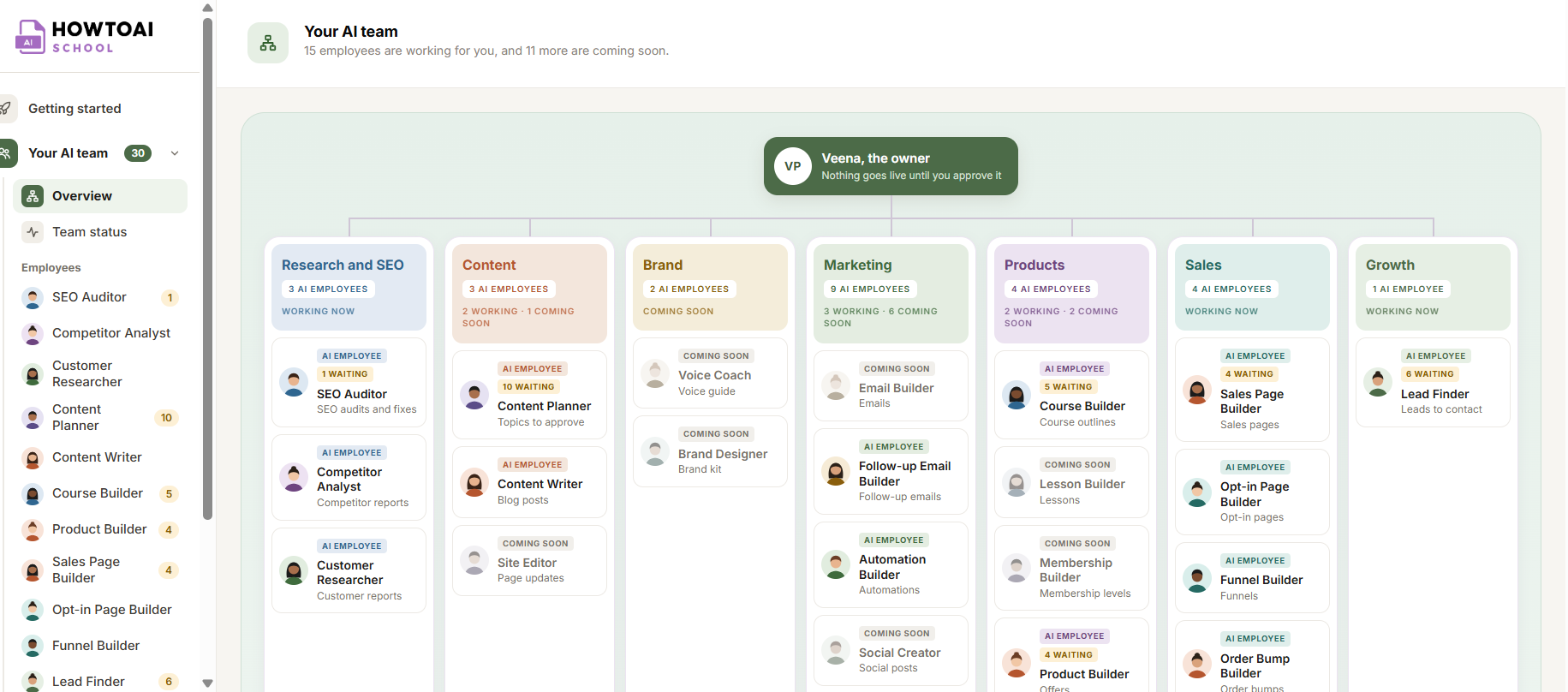The height and width of the screenshot is (692, 1568).
Task: Click the Team status pulse icon
Action: point(32,232)
